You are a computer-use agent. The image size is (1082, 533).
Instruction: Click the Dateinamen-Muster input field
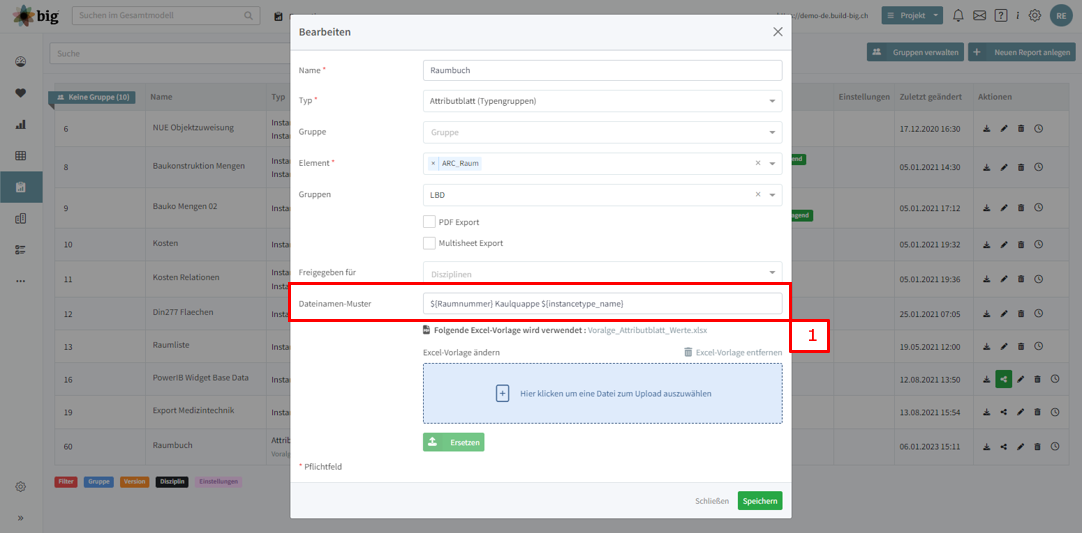coord(602,304)
